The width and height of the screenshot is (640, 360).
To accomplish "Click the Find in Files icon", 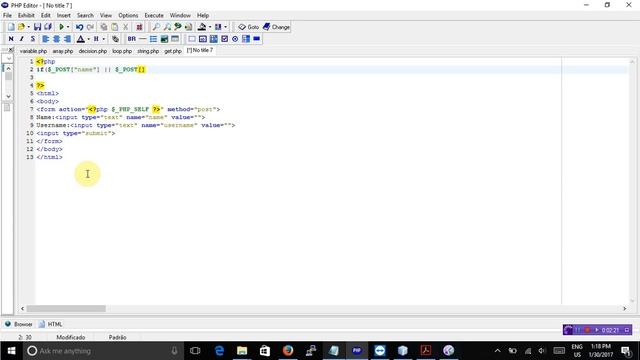I will click(x=188, y=27).
